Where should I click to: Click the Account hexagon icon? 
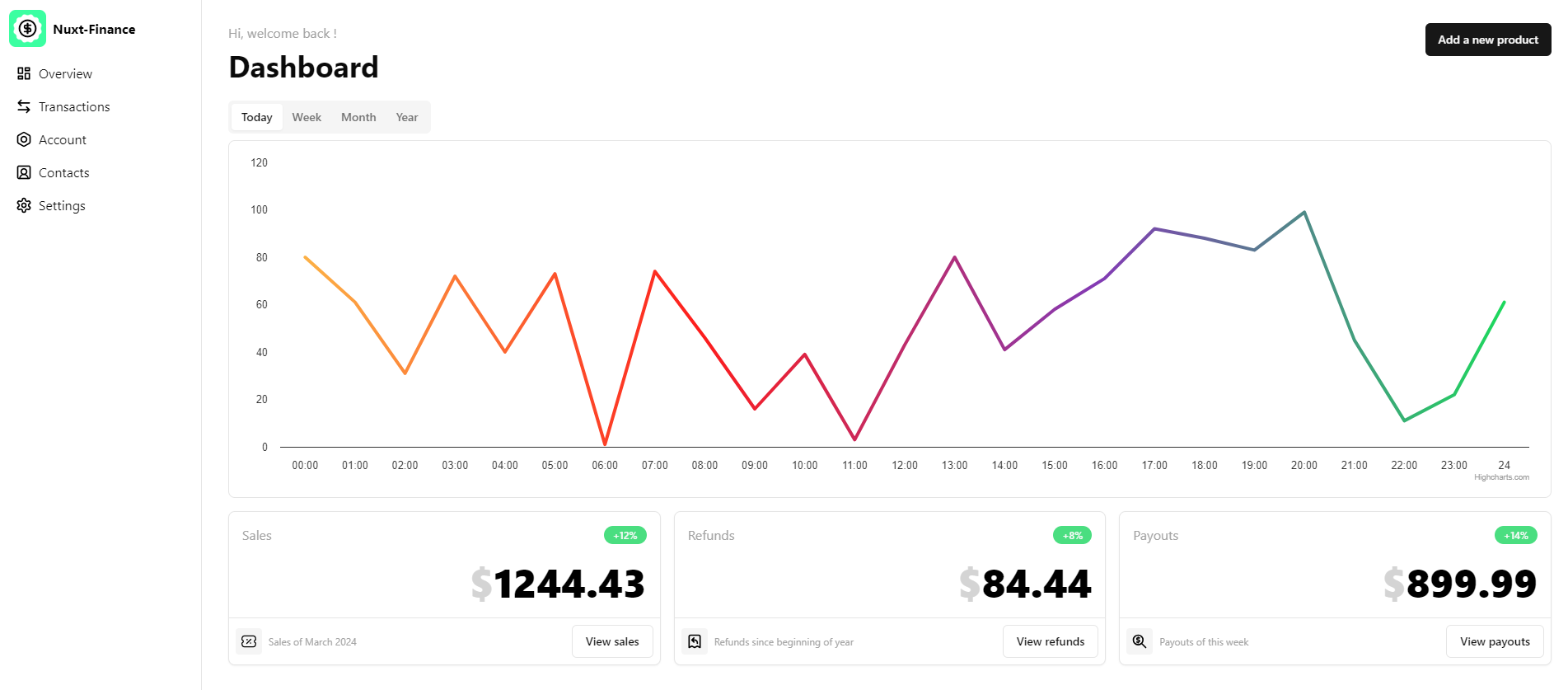tap(24, 139)
